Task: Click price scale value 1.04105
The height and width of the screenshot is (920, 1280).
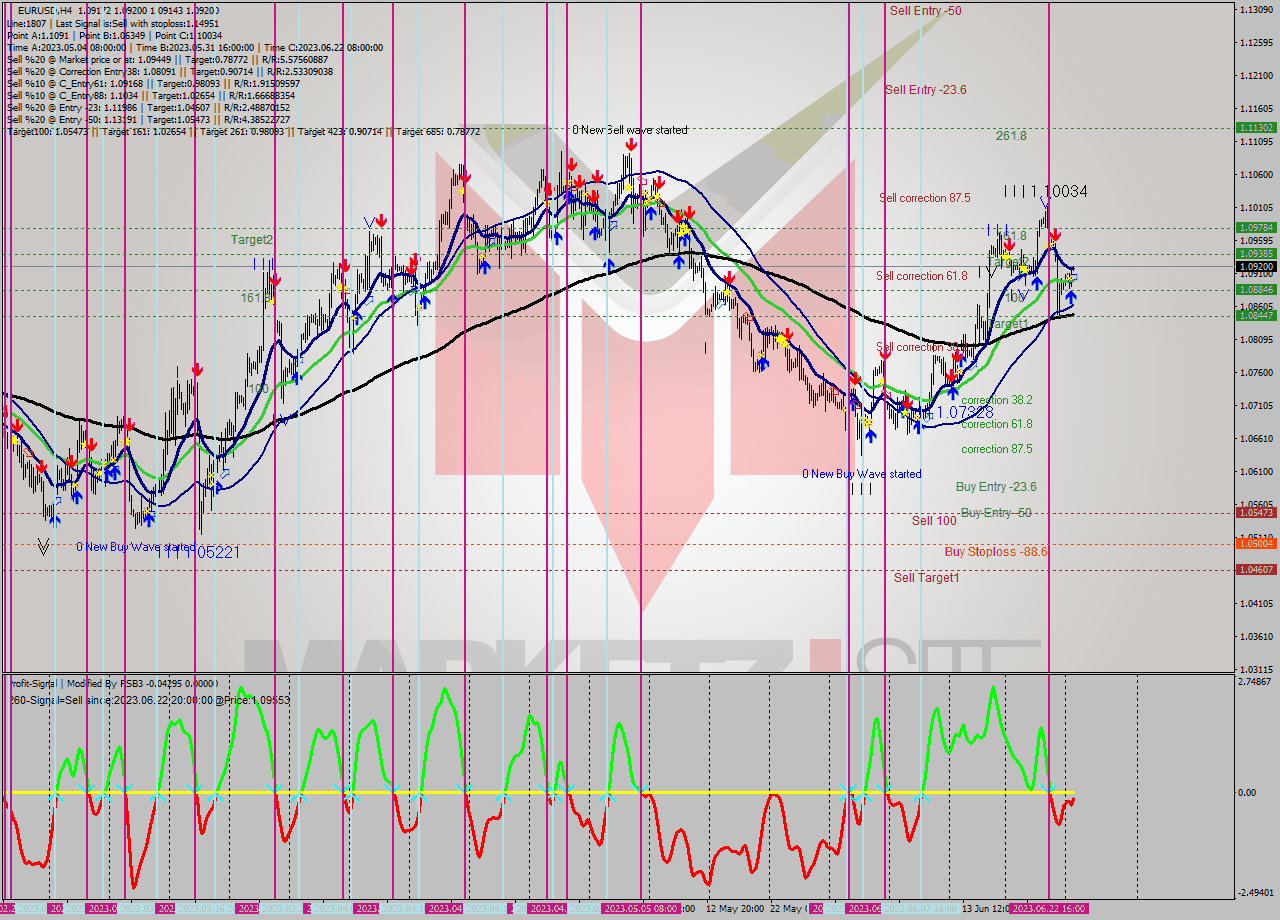Action: tap(1256, 603)
